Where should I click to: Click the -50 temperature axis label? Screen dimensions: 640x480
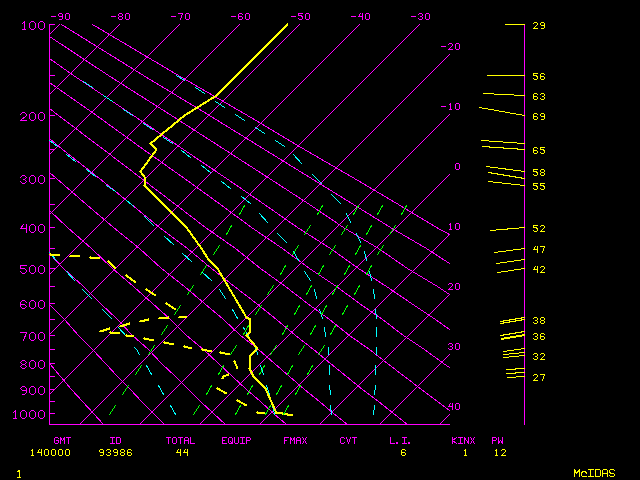(x=300, y=17)
